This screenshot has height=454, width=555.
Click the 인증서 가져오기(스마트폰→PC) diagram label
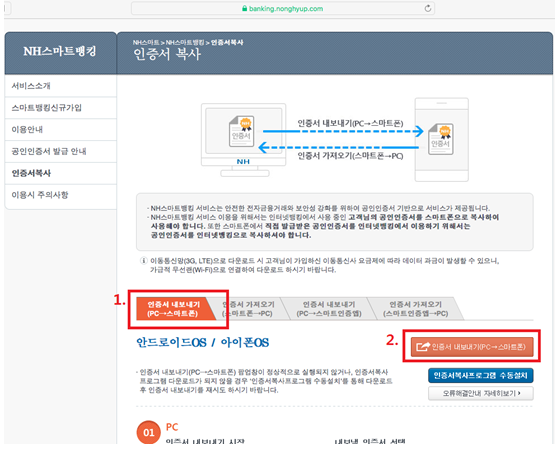[350, 156]
